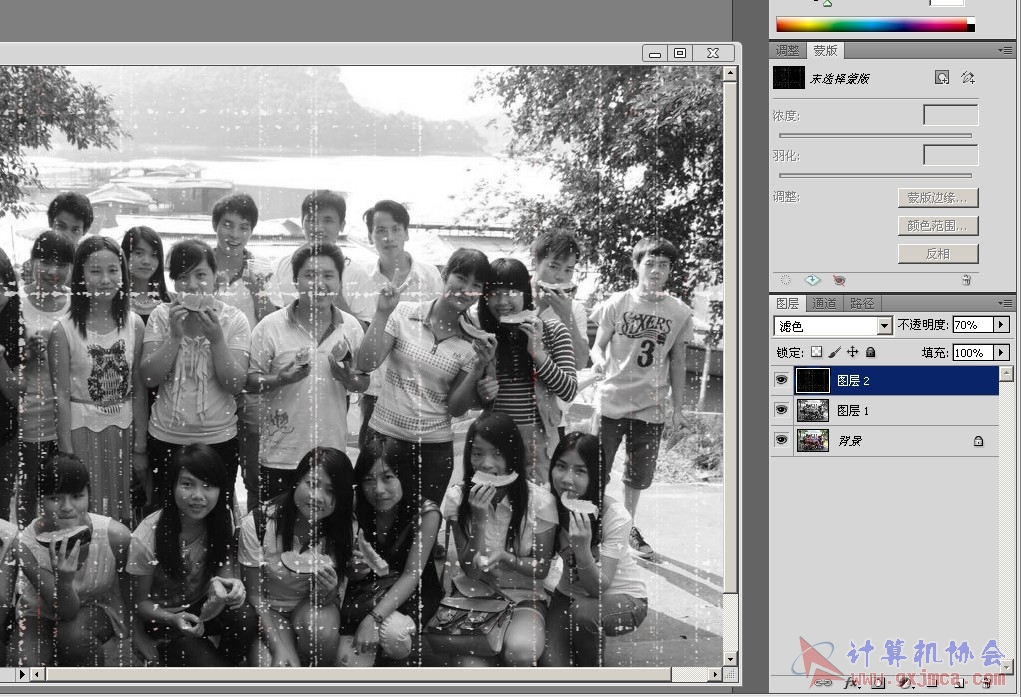Lock transparent pixels for 图层 2
This screenshot has width=1021, height=697.
817,352
